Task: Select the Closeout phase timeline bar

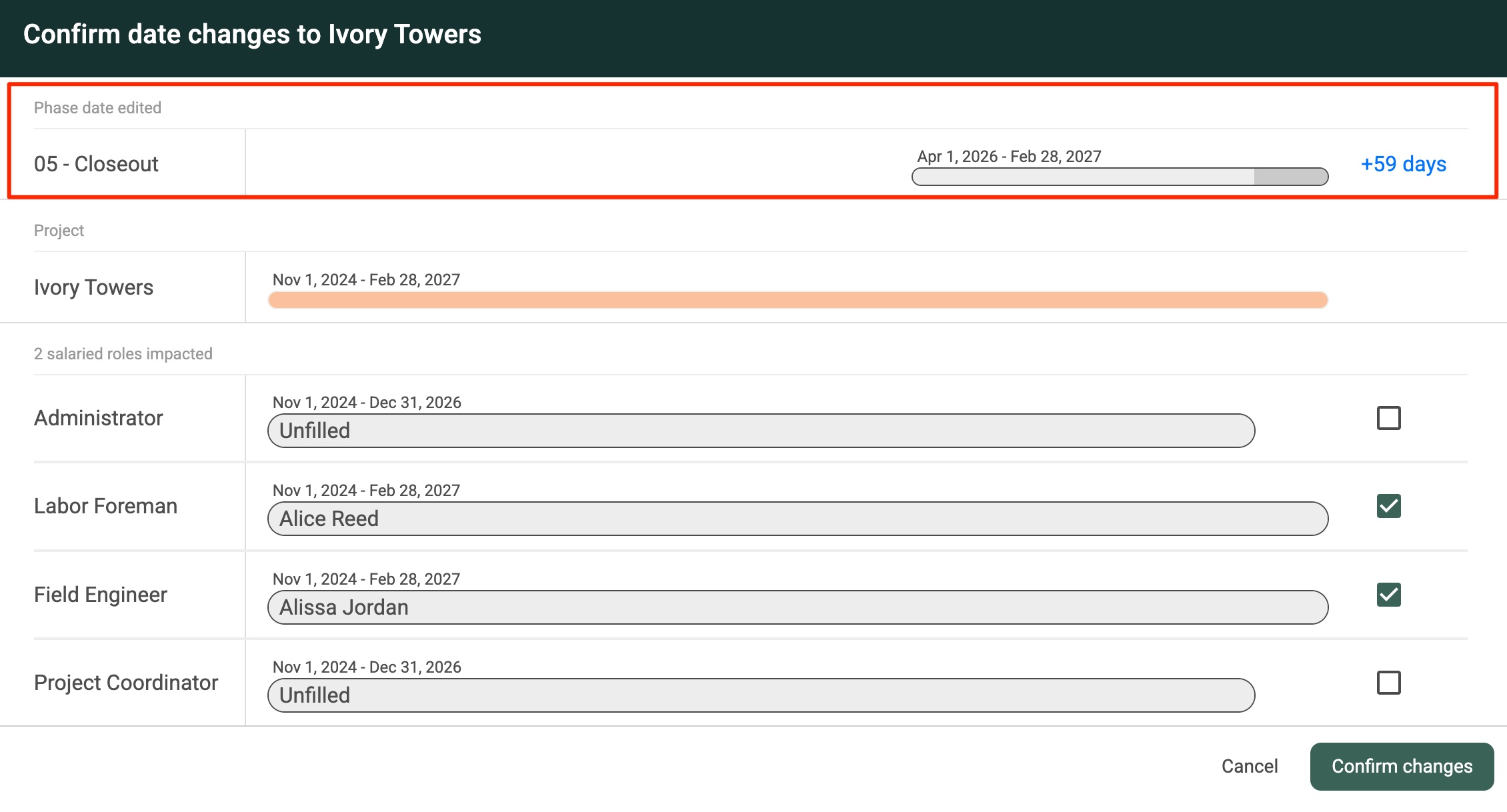Action: [x=1120, y=177]
